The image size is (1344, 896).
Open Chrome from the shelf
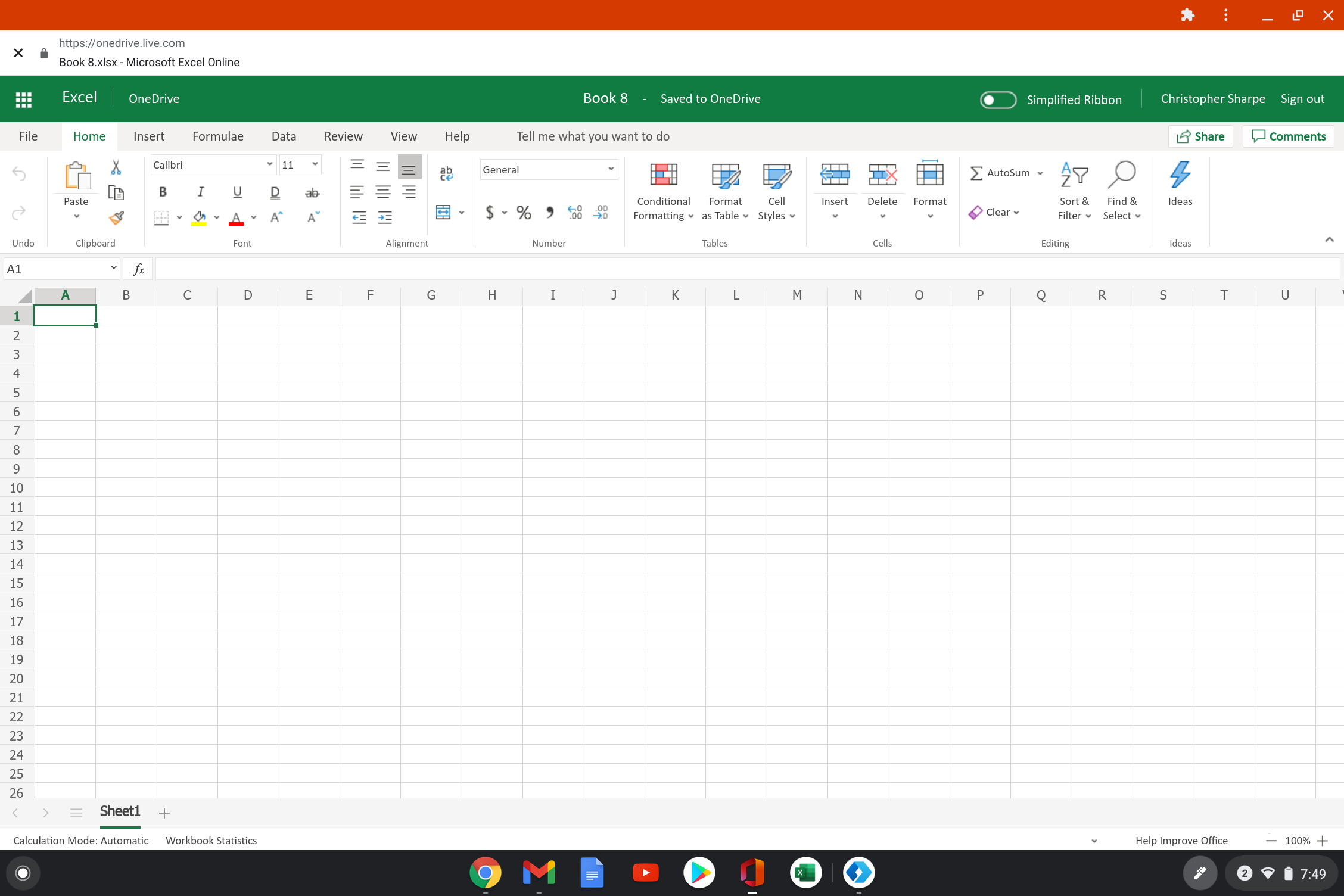pos(486,873)
